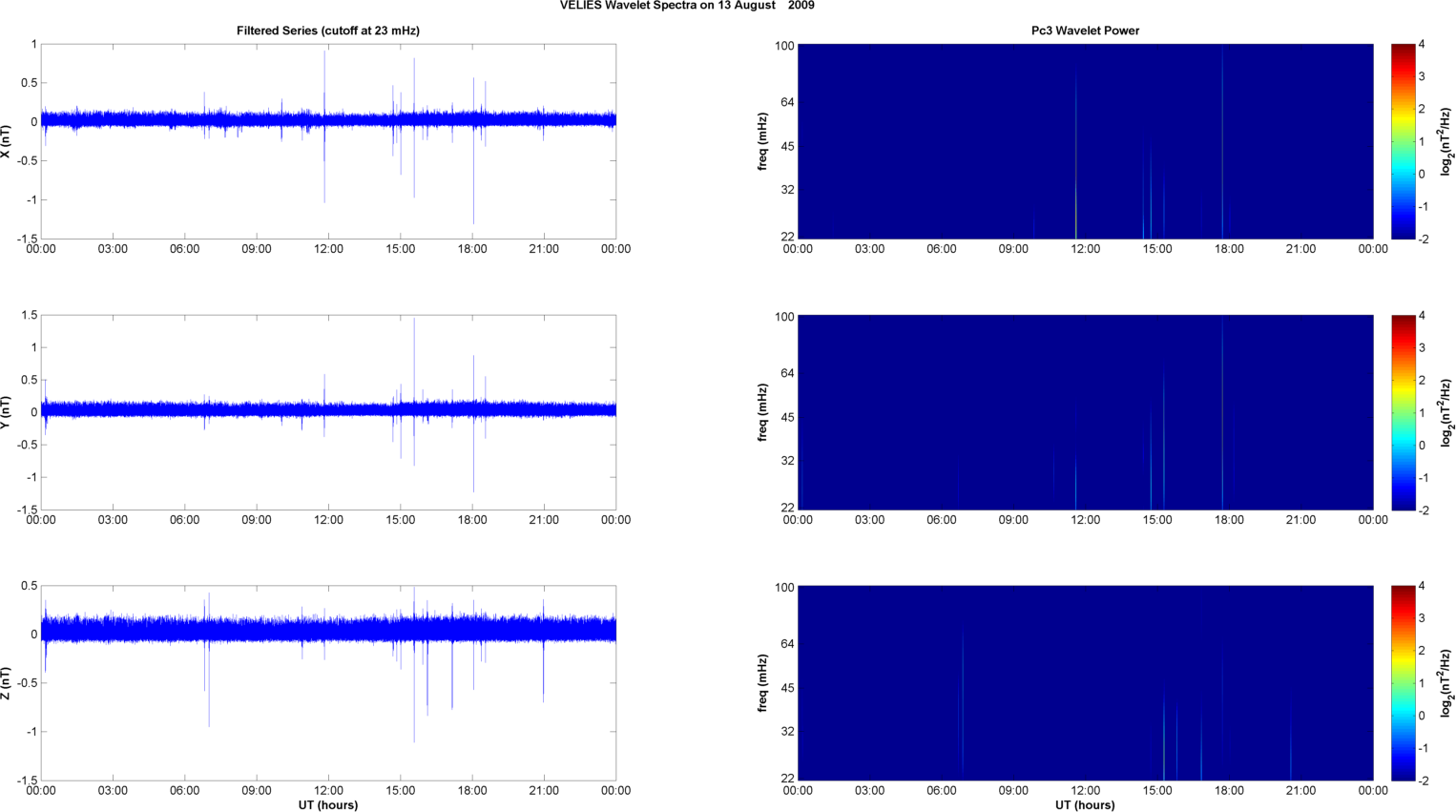The width and height of the screenshot is (1456, 812).
Task: Click the log2(nT²/Hz) label of the bottom colorbar
Action: [x=1446, y=683]
